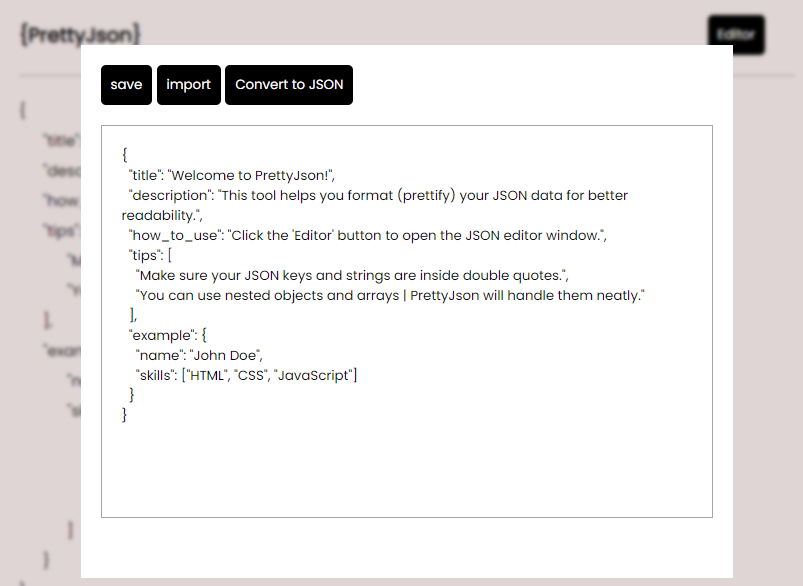803x586 pixels.
Task: Click the "name" key in the editor
Action: (x=159, y=355)
